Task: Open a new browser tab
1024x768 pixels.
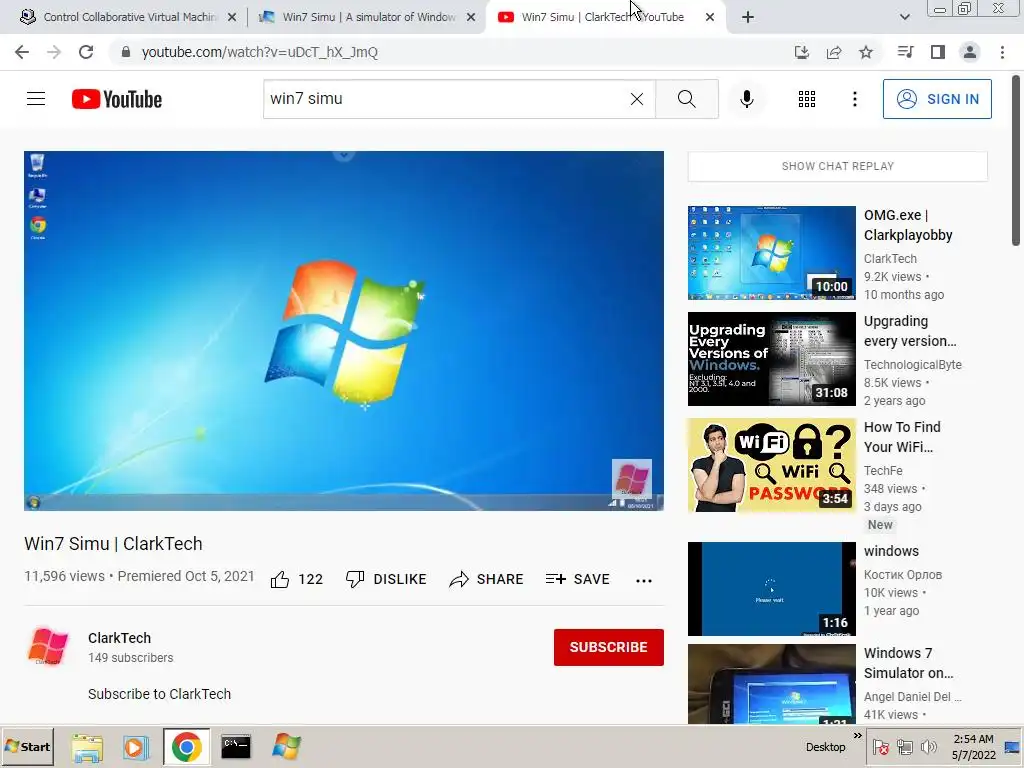Action: (x=748, y=17)
